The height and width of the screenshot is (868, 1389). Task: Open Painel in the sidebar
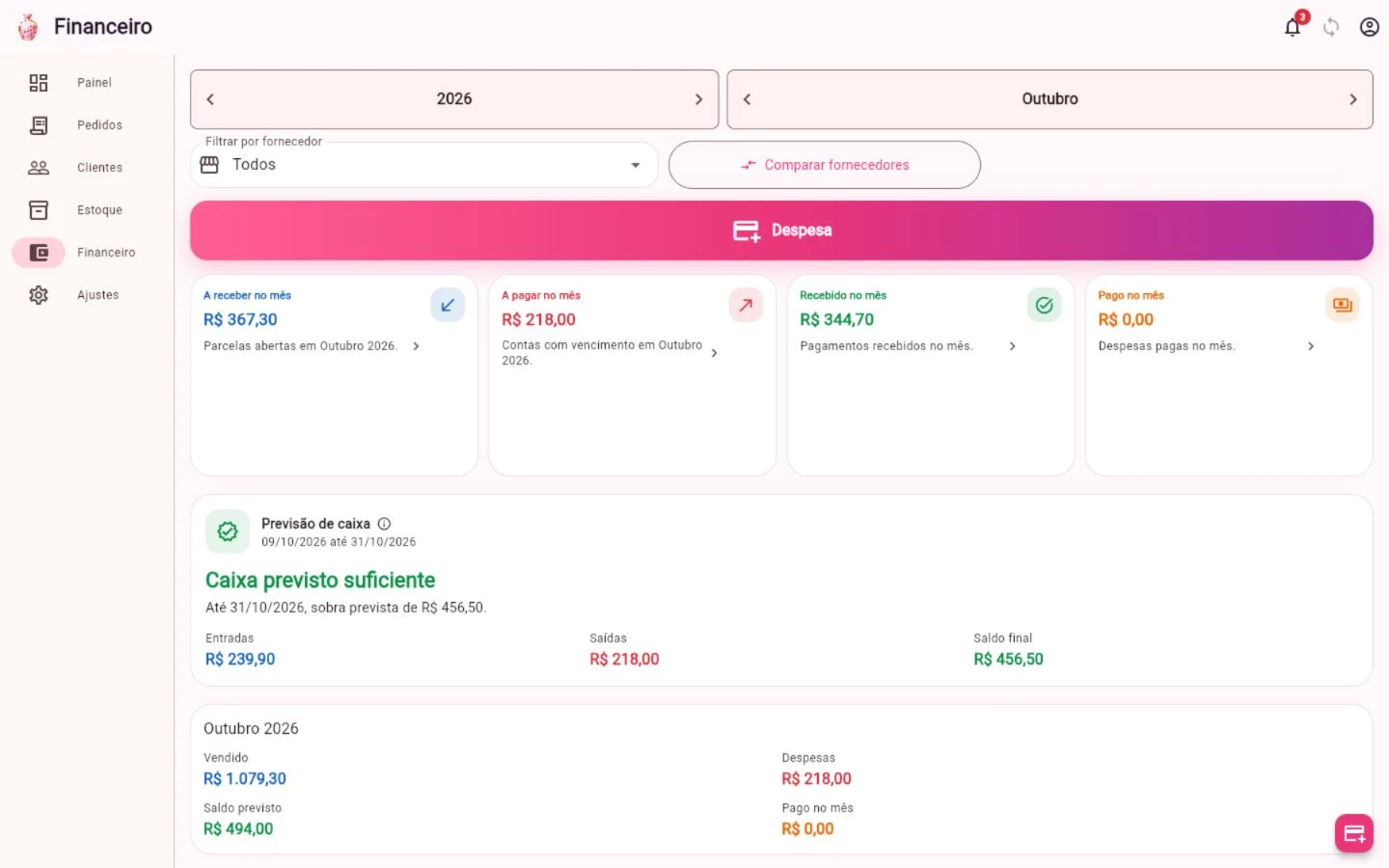tap(95, 83)
